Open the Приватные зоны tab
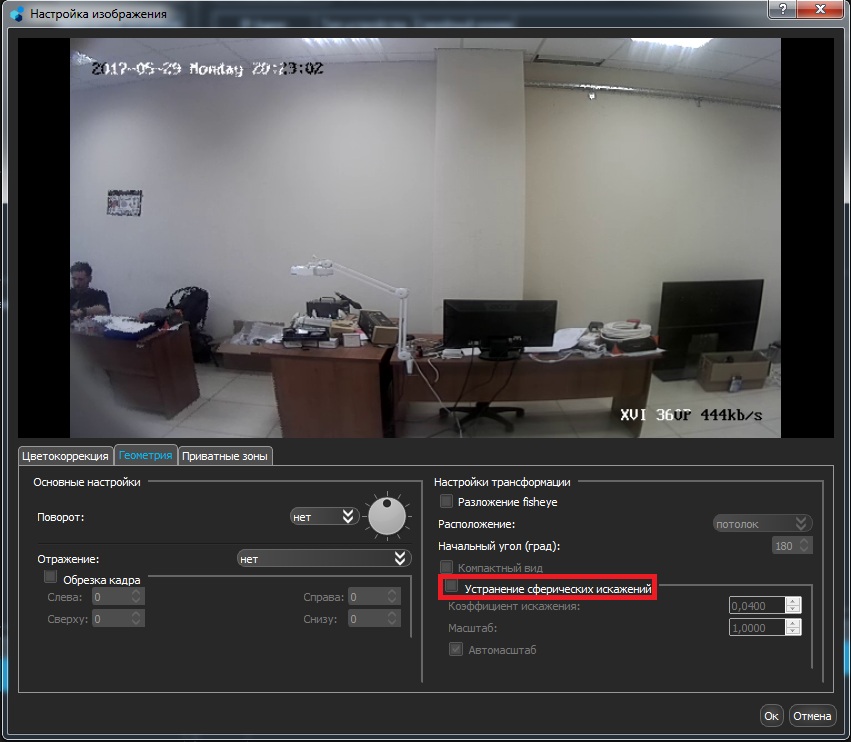 tap(226, 455)
